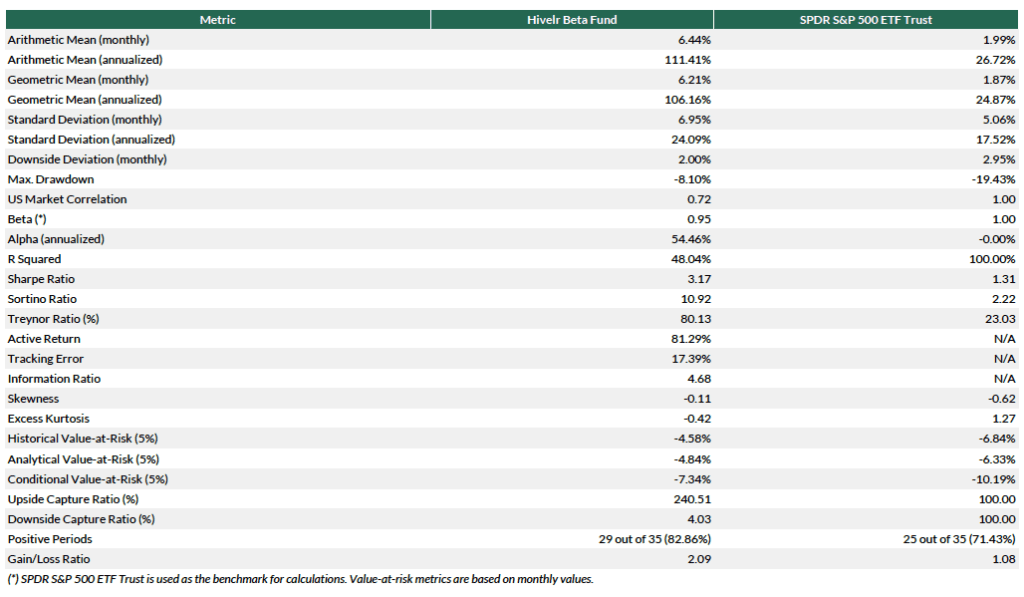Click the "Downside Deviation (monthly)" row label
1024x597 pixels.
tap(87, 159)
